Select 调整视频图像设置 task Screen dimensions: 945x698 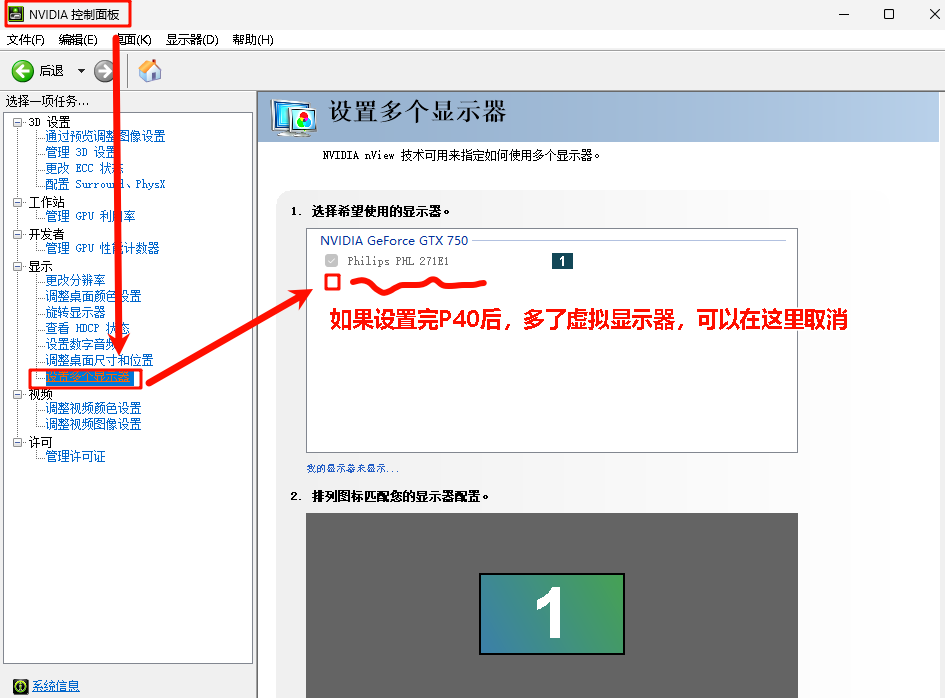click(93, 424)
